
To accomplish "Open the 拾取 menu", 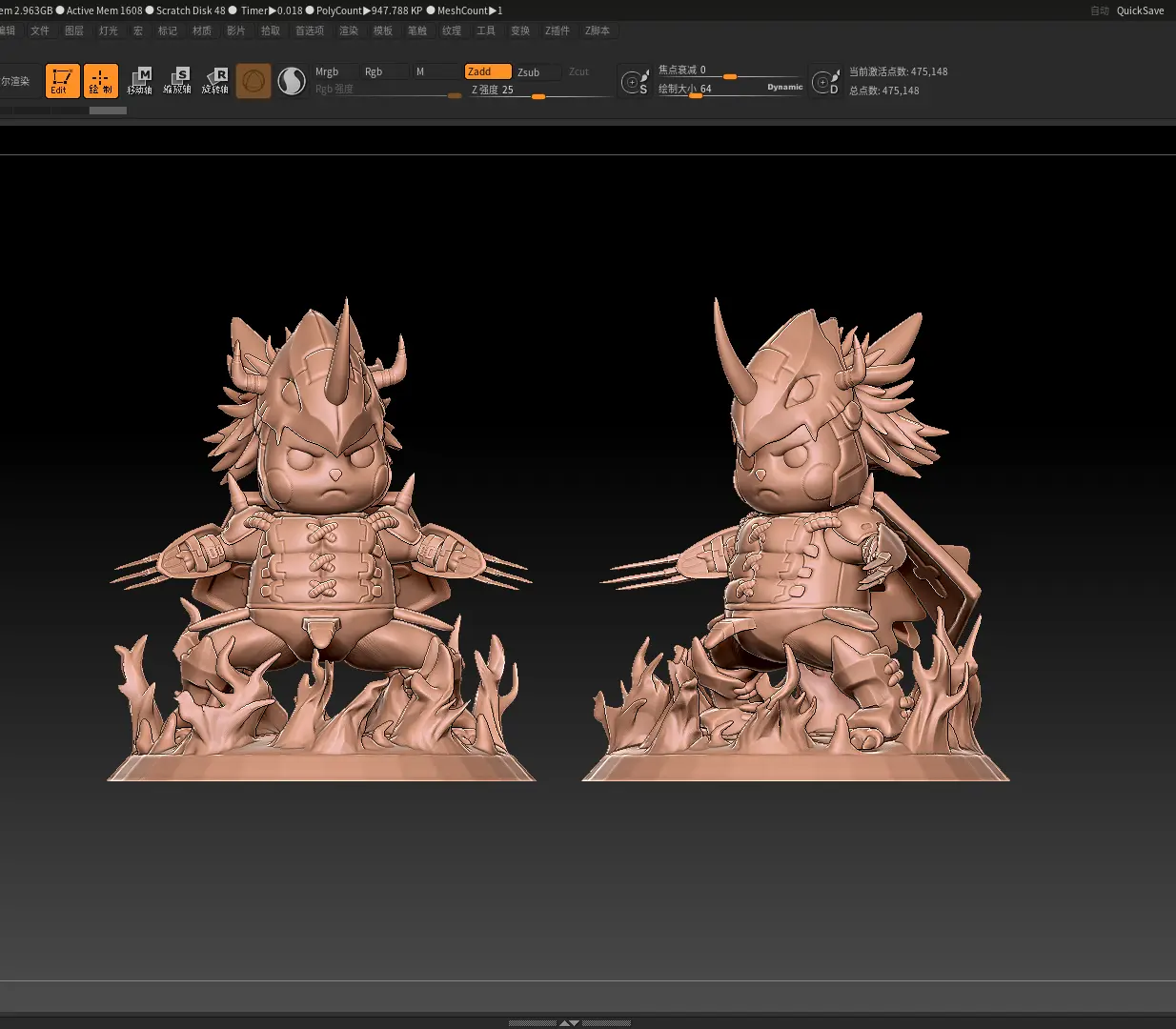I will (x=271, y=30).
